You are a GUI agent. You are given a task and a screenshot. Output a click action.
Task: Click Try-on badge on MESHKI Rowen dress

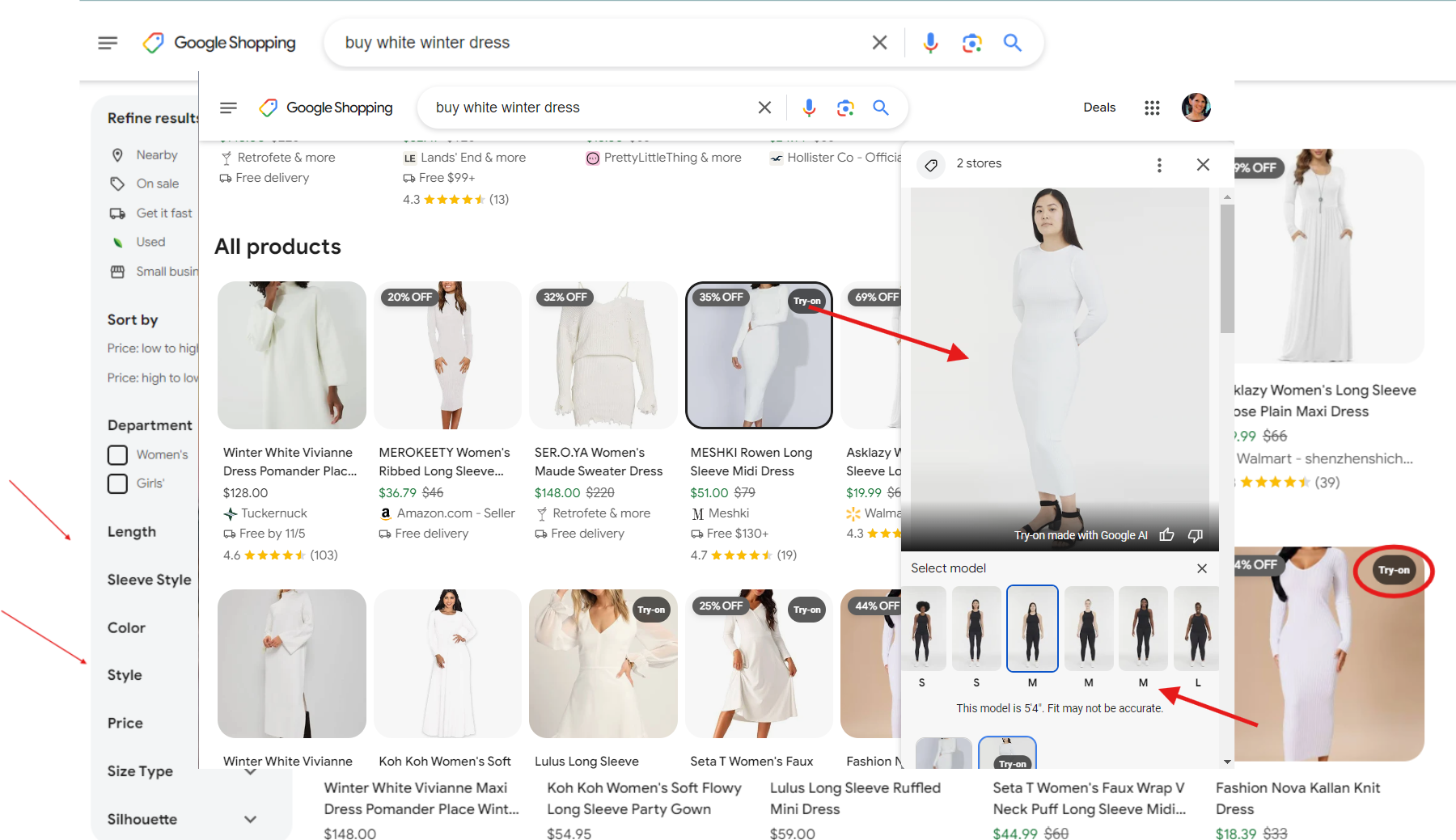806,301
